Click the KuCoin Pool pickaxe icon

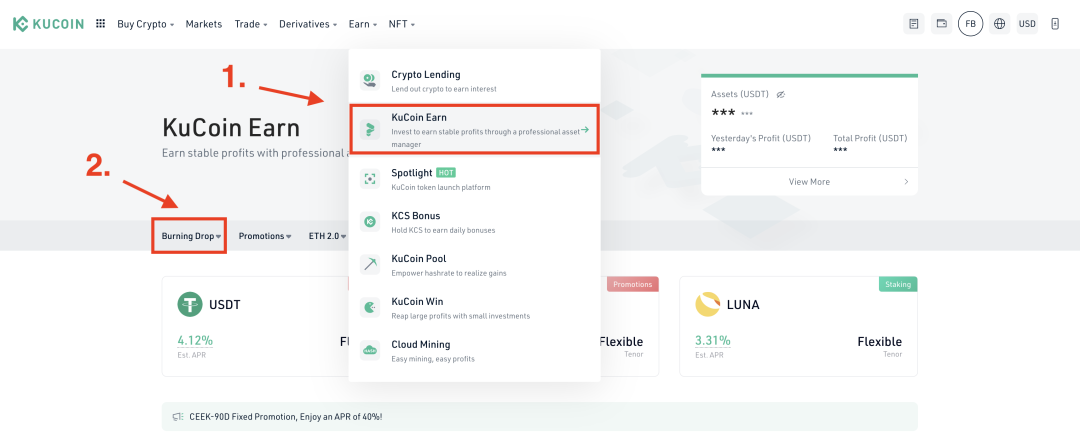[x=370, y=264]
